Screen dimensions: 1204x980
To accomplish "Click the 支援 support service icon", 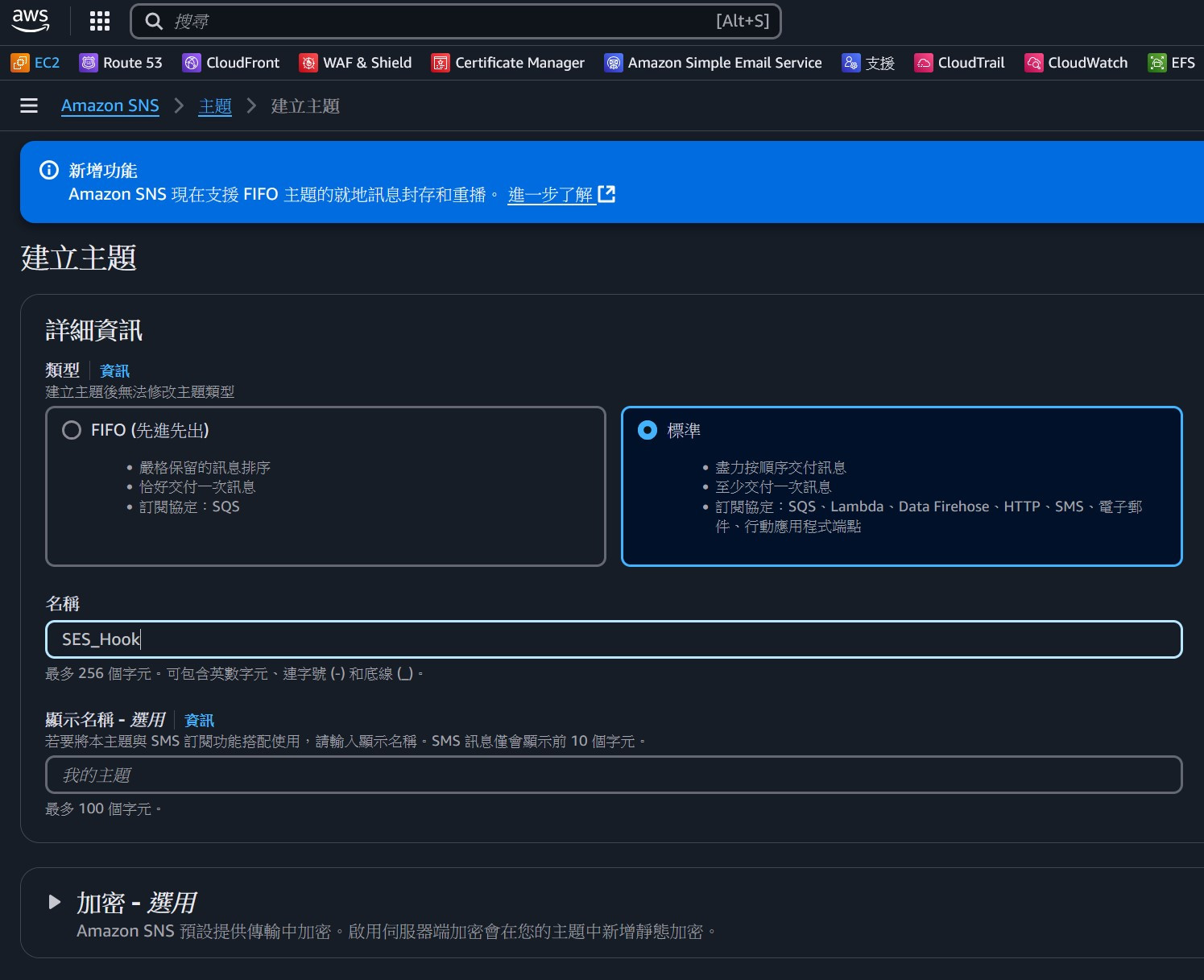I will click(851, 63).
